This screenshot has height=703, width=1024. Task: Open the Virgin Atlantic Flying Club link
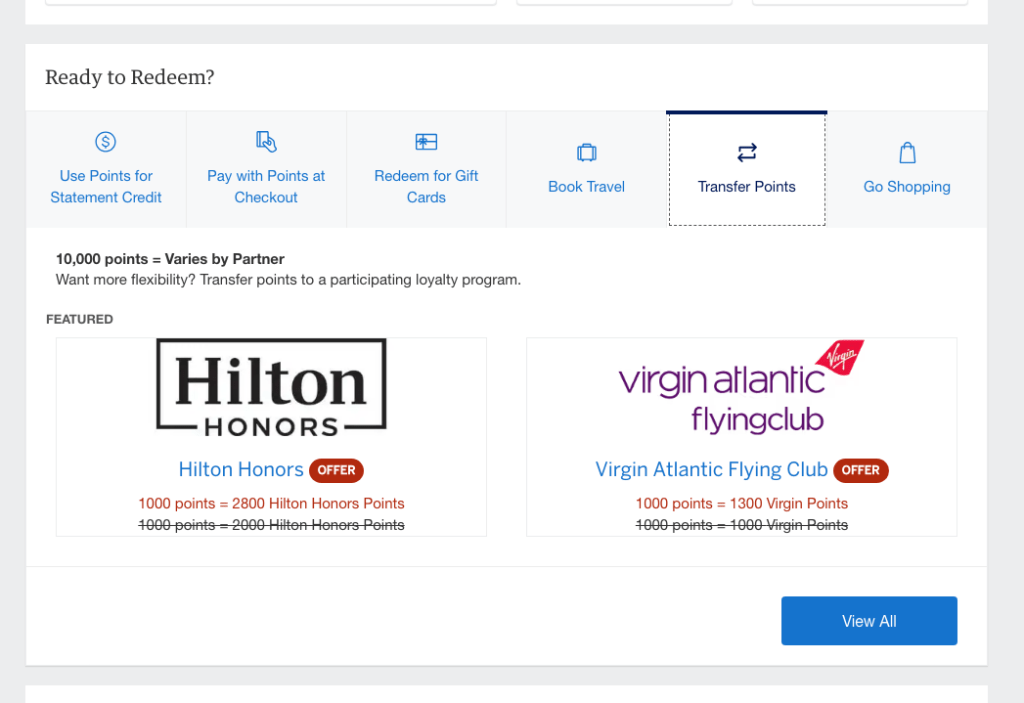[x=711, y=470]
